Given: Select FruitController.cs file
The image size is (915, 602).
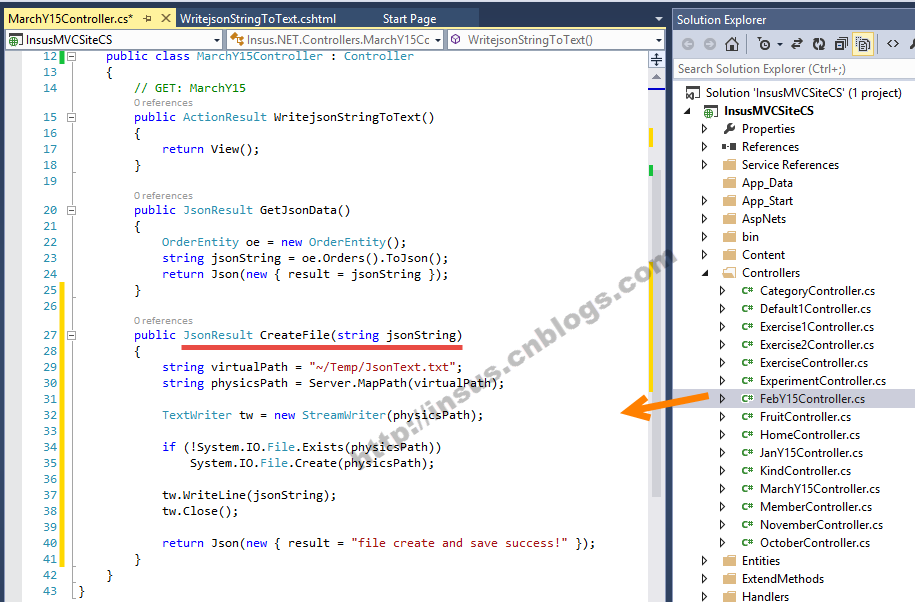Looking at the screenshot, I should point(805,417).
